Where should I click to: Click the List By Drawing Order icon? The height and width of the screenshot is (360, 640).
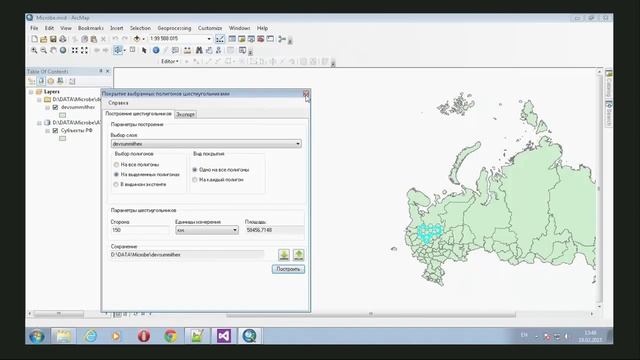32,81
